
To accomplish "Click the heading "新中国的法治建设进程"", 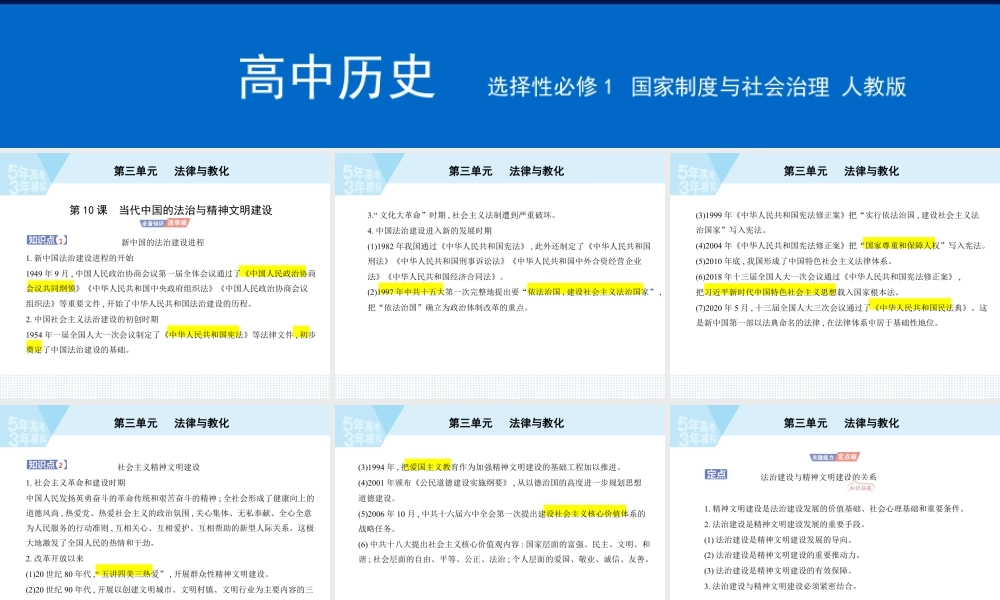I will pos(163,242).
